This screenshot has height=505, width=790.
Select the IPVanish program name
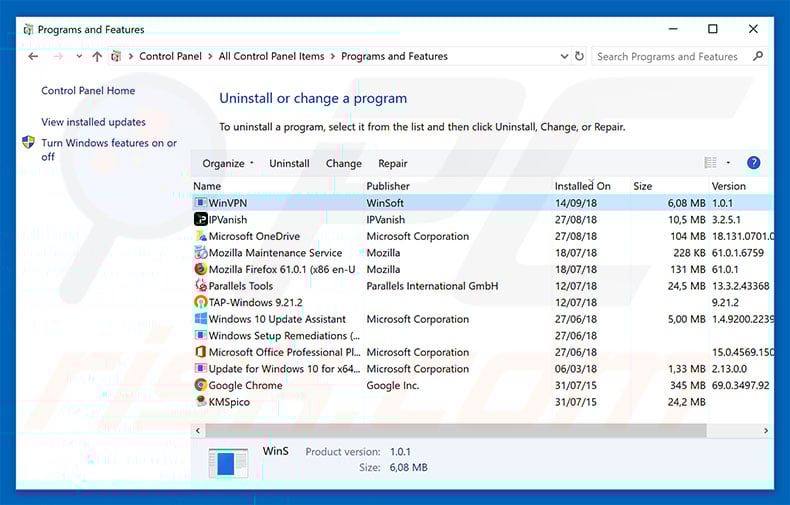point(228,220)
